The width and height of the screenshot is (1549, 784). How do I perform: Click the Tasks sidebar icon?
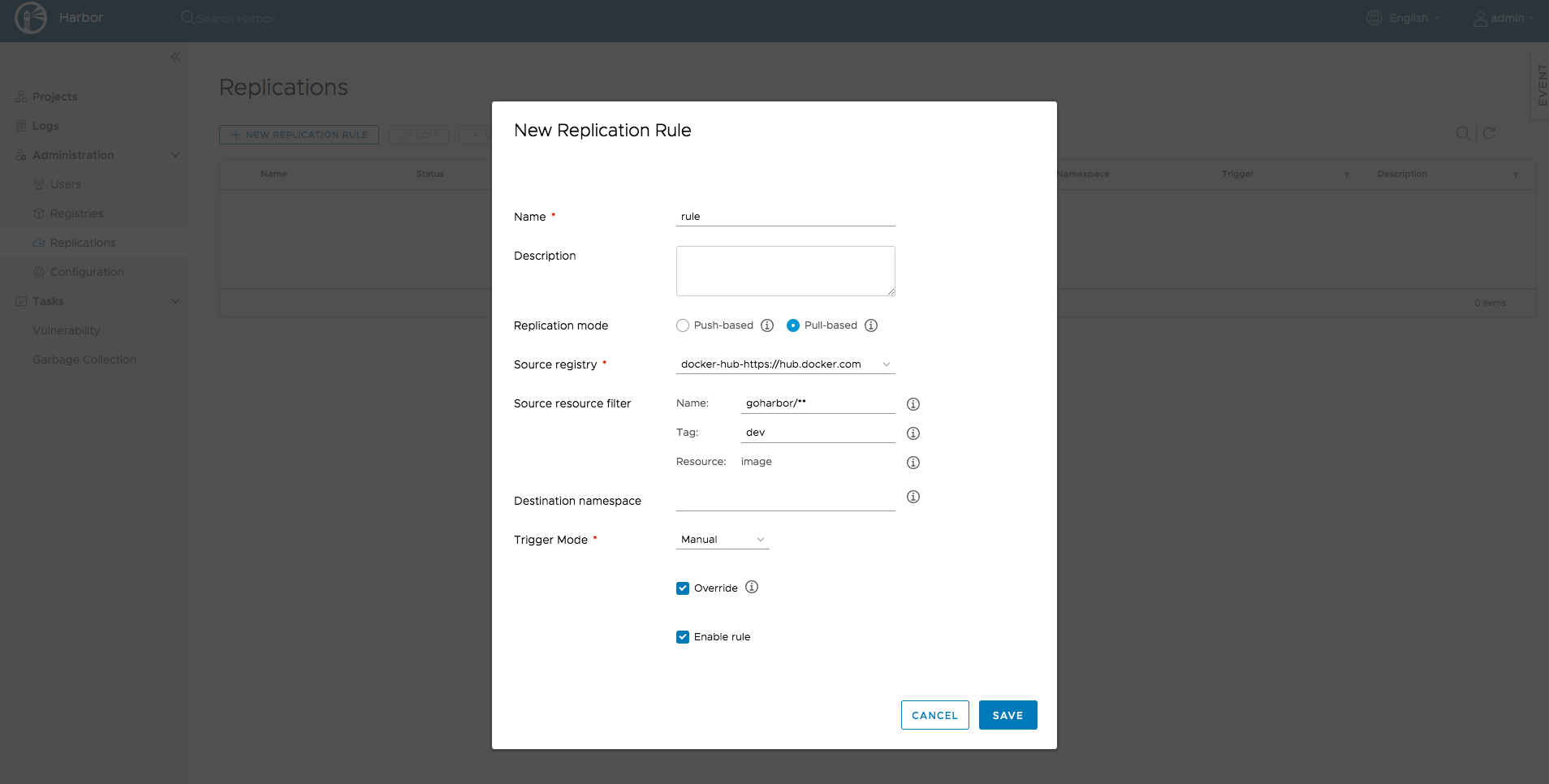click(21, 301)
